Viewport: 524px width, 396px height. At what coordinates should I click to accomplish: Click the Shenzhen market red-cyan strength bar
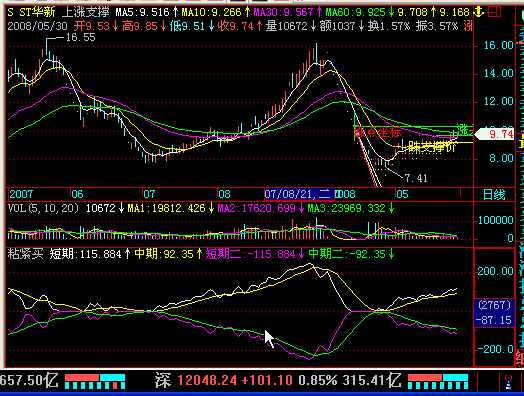(x=438, y=382)
